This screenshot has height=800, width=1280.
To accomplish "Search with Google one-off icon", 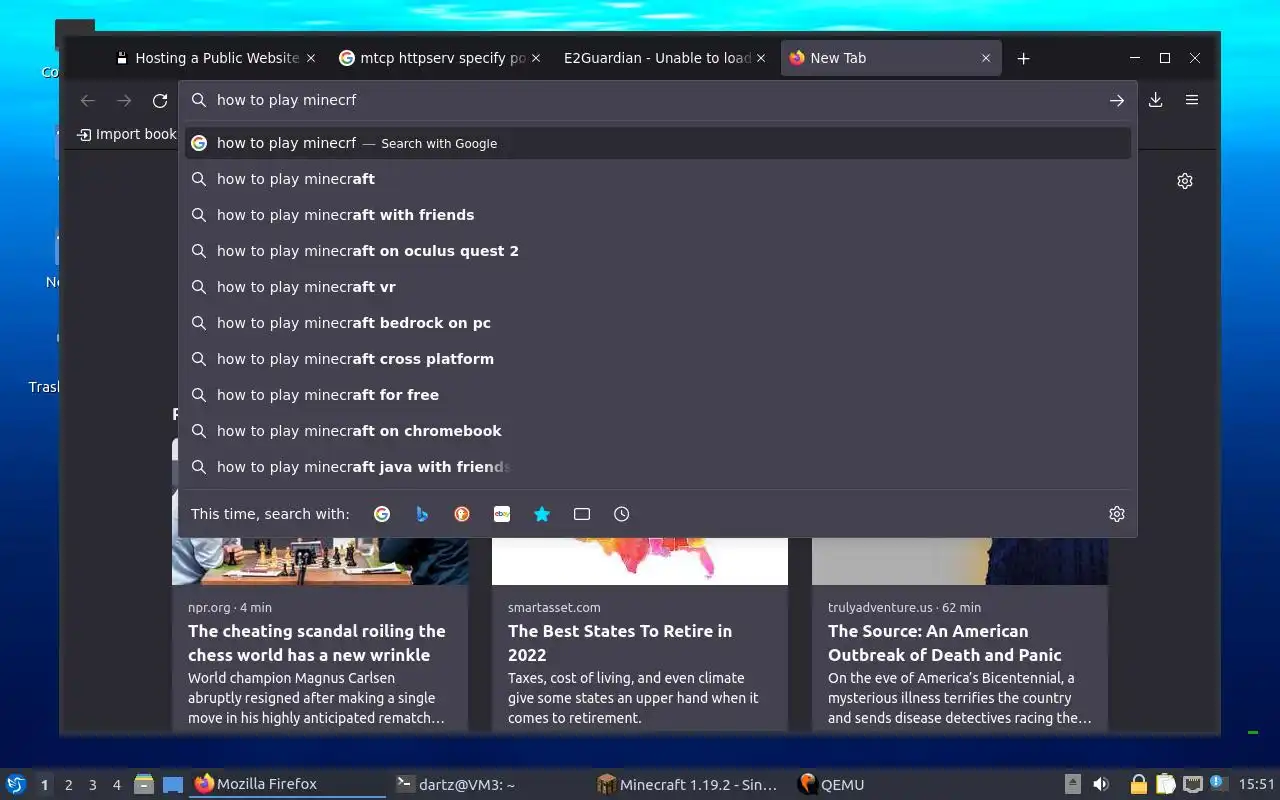I will 382,514.
